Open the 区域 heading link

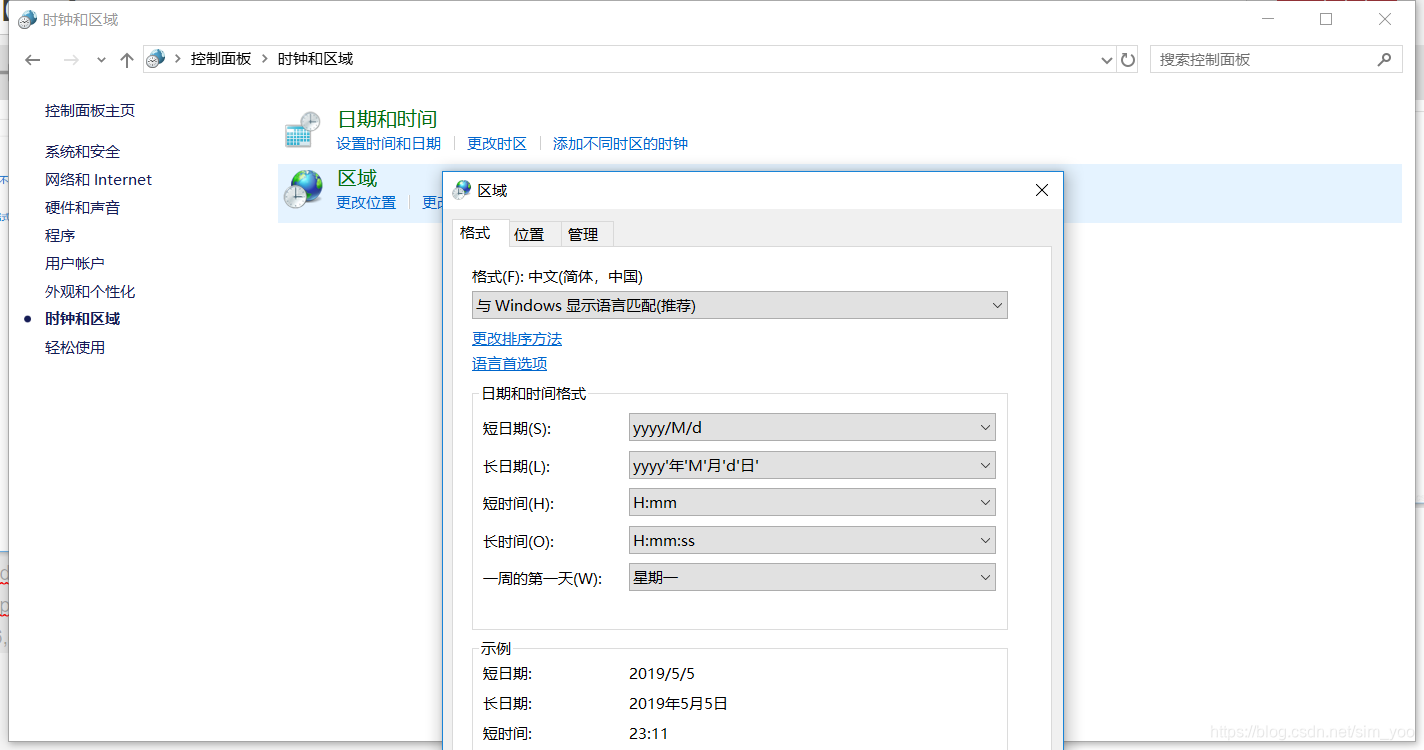(357, 179)
